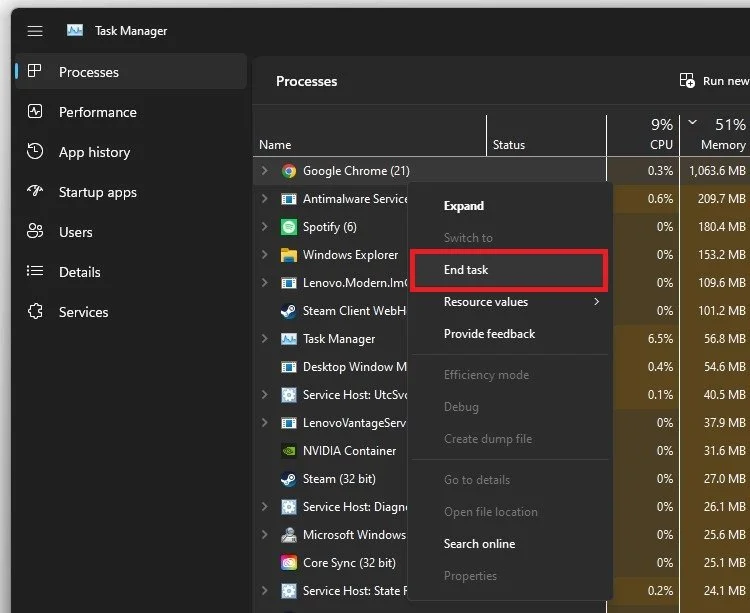Click the Services puzzle icon
This screenshot has height=613, width=750.
coord(35,312)
